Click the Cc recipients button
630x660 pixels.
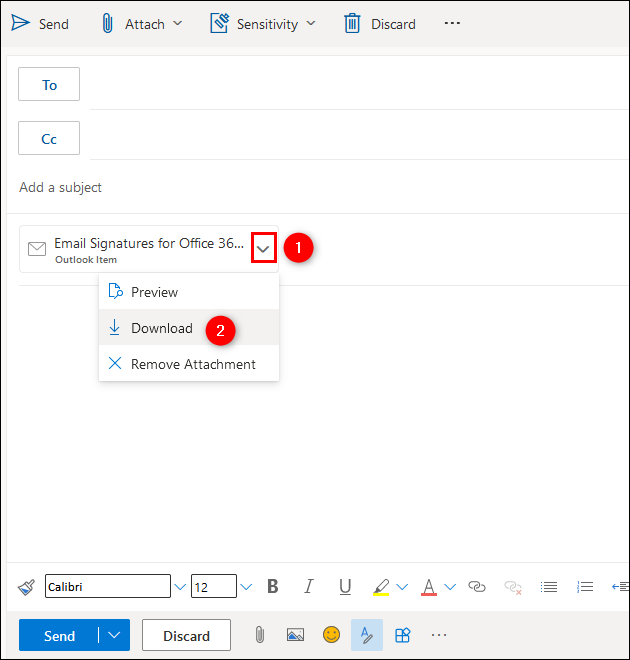click(x=49, y=138)
